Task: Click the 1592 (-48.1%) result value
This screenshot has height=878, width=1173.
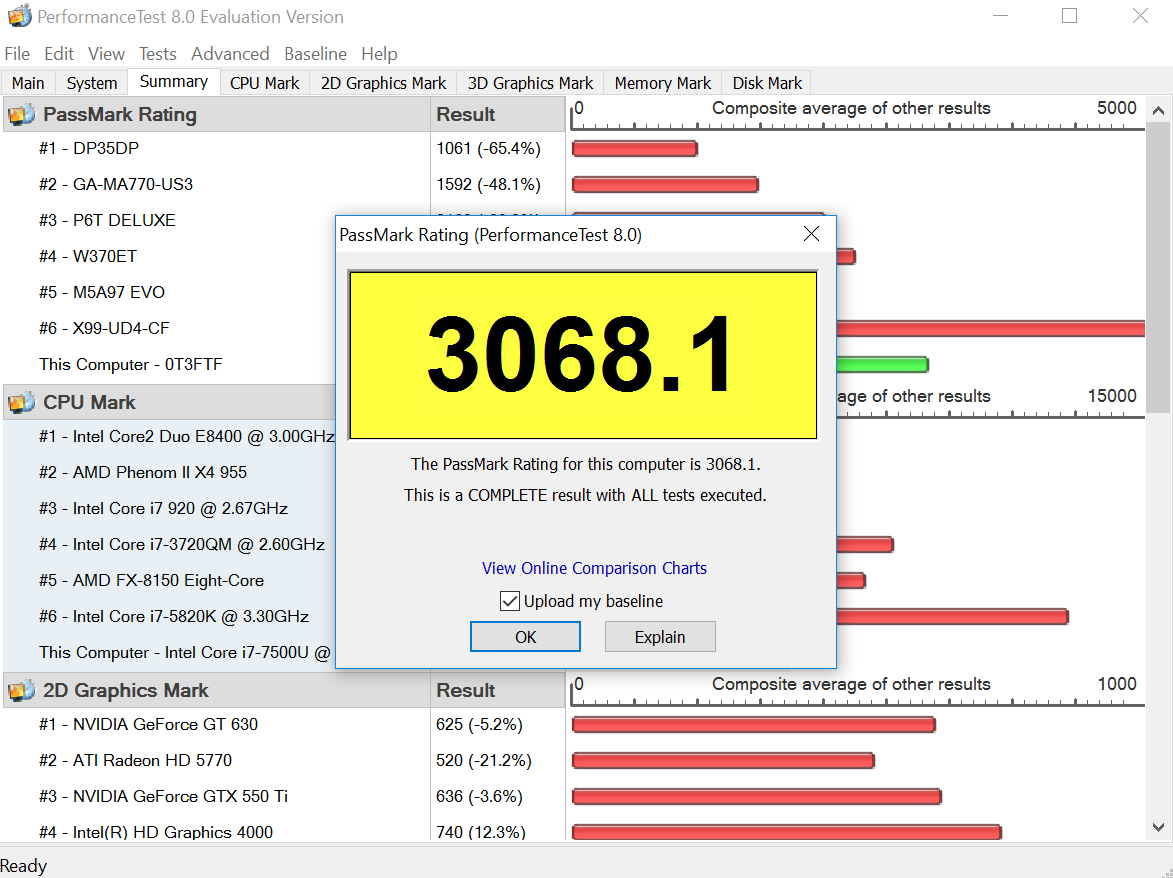Action: pos(489,184)
